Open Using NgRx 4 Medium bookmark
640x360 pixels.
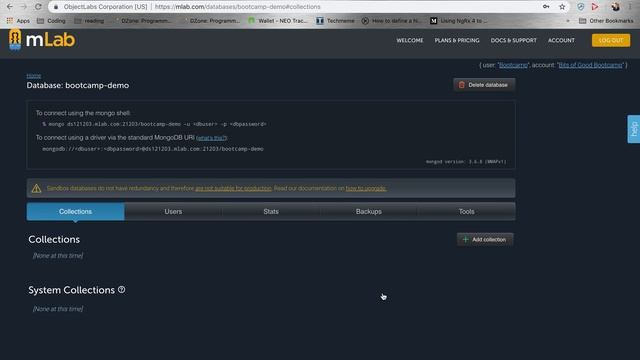pos(459,20)
